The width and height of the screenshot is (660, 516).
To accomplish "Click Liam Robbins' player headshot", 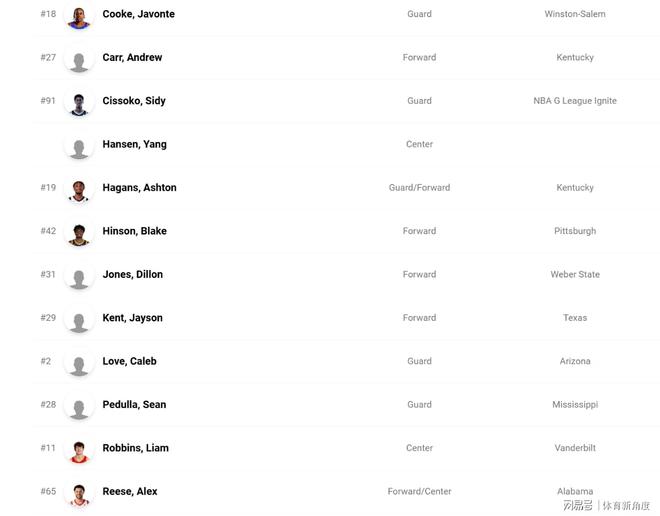I will click(x=79, y=448).
